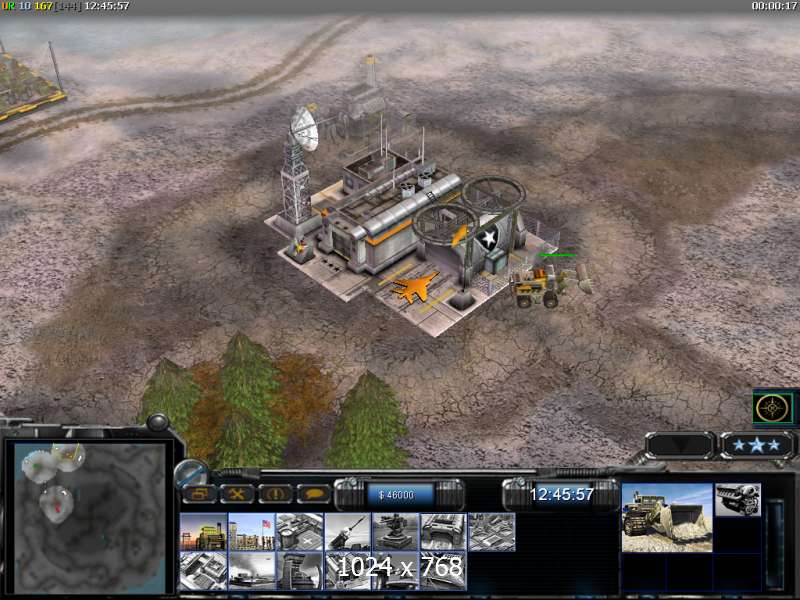Click the $ 46000 money display

coord(400,494)
